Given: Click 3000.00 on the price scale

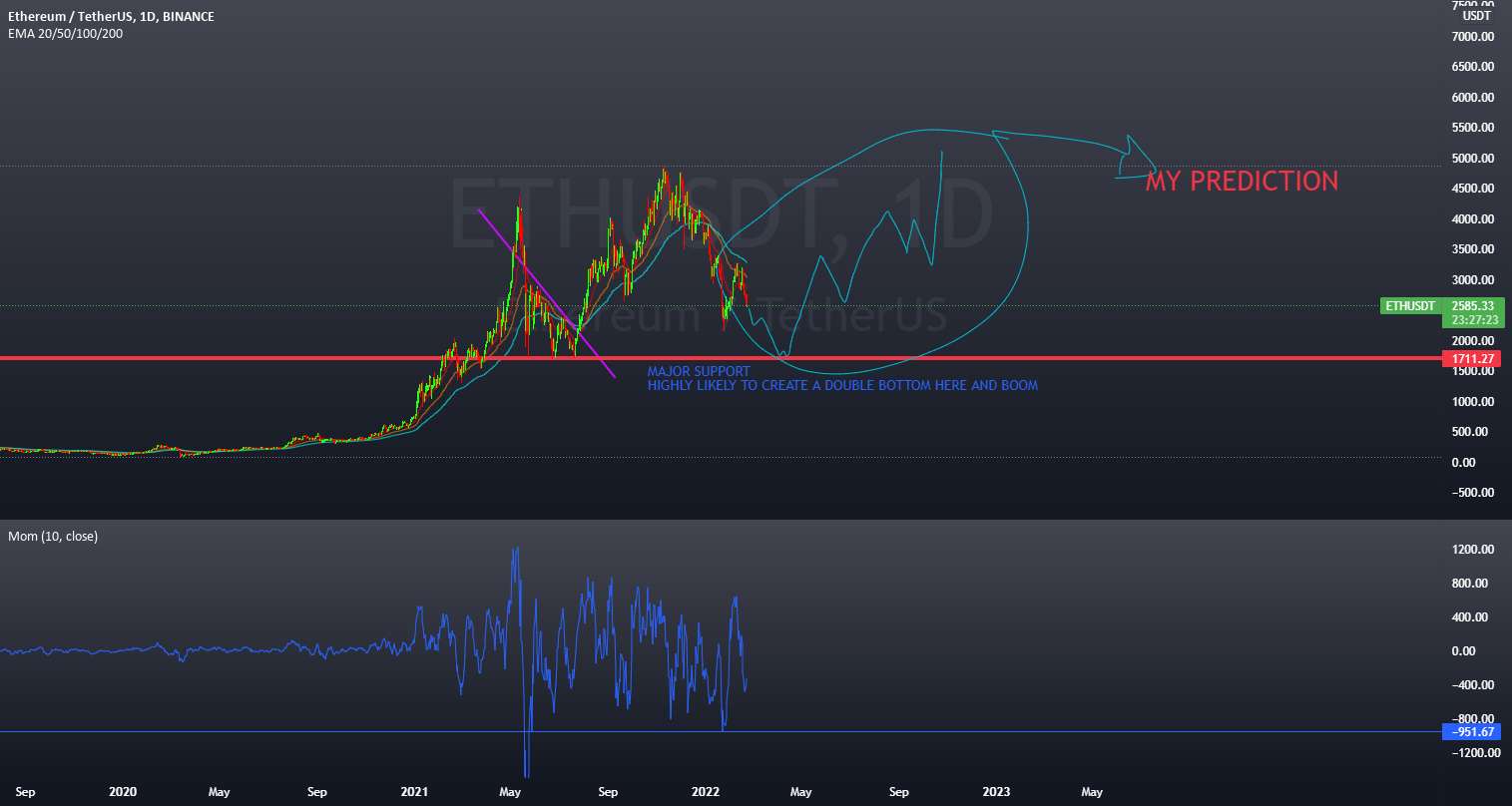Looking at the screenshot, I should [1472, 280].
